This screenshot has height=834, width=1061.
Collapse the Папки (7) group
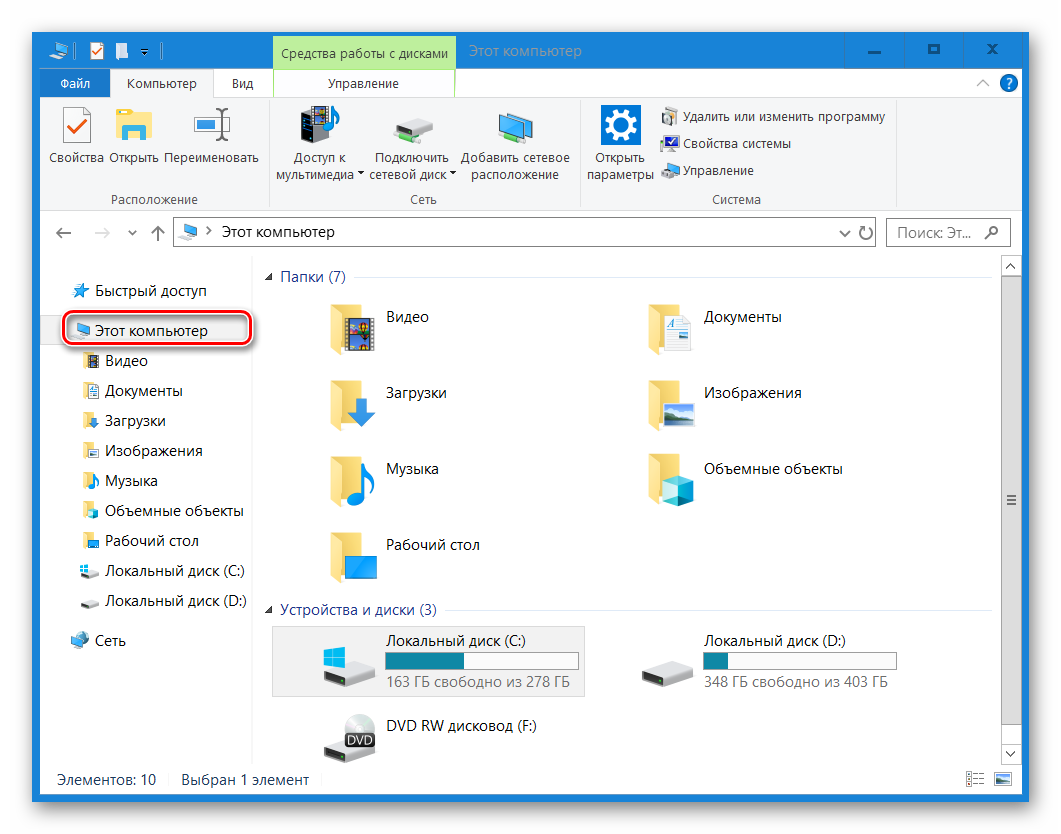269,277
